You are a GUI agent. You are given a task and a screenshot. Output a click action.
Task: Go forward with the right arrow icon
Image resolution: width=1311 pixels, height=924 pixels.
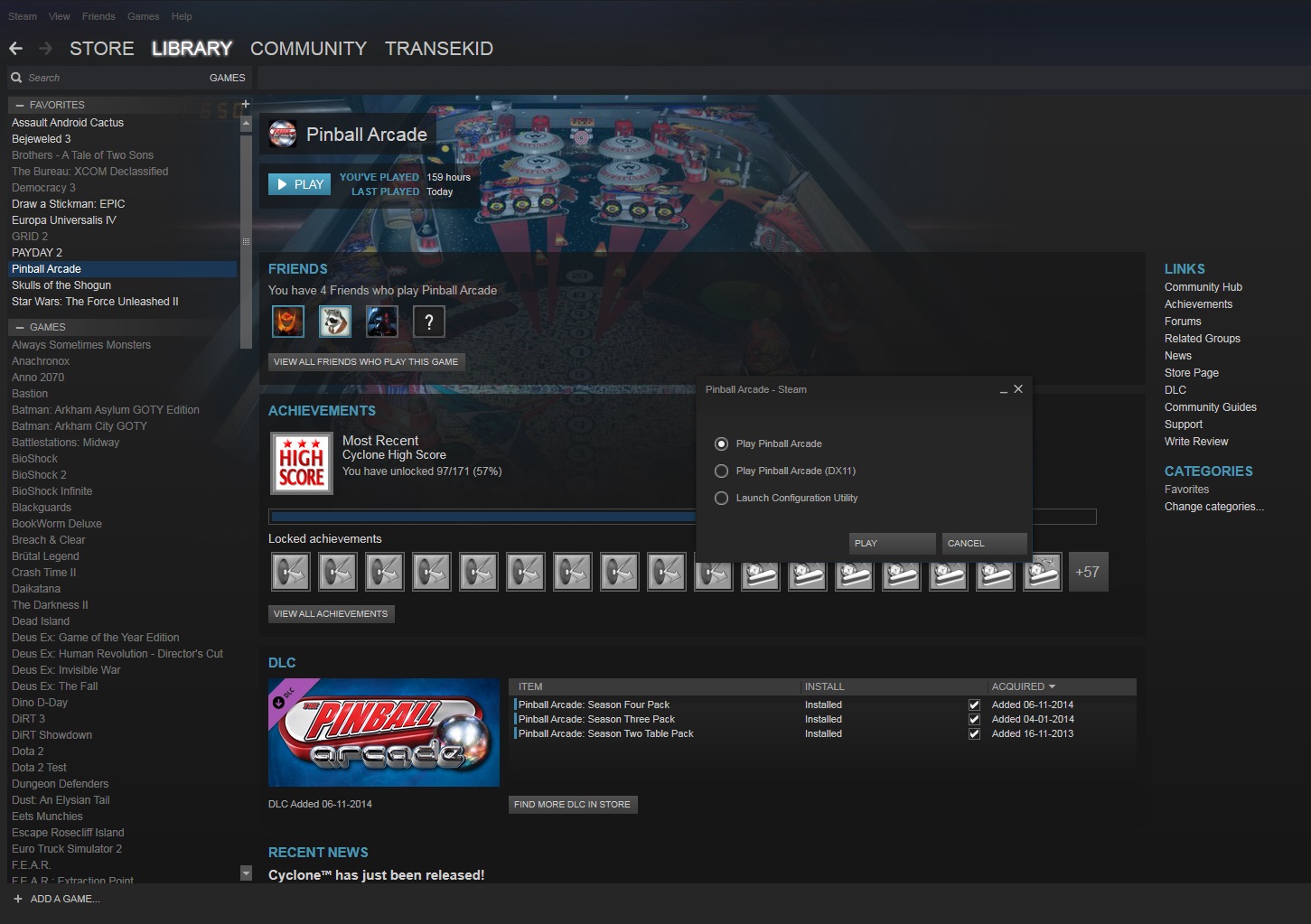[x=45, y=49]
